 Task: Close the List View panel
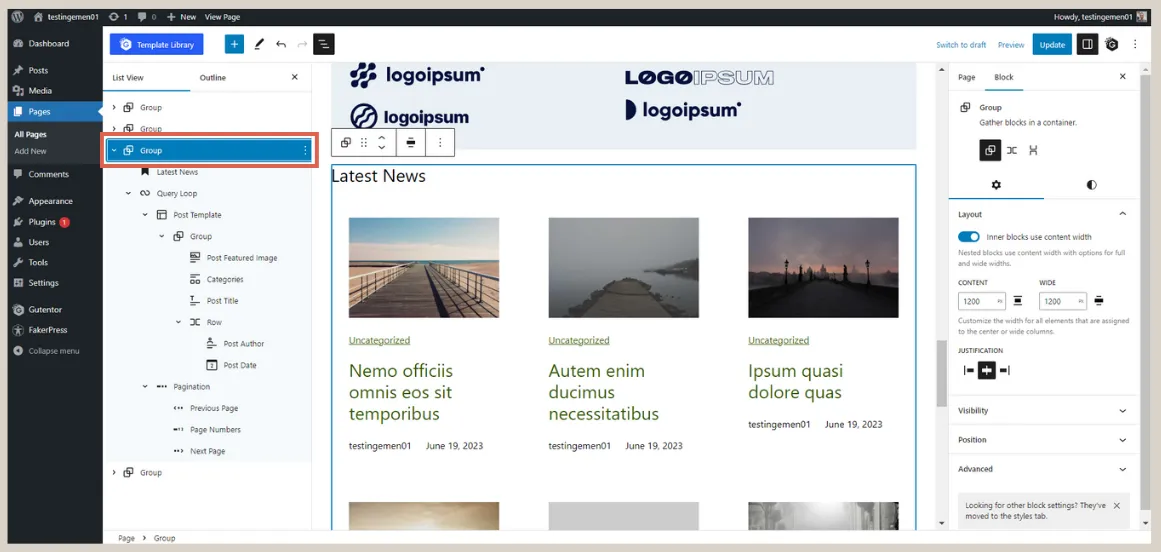295,77
